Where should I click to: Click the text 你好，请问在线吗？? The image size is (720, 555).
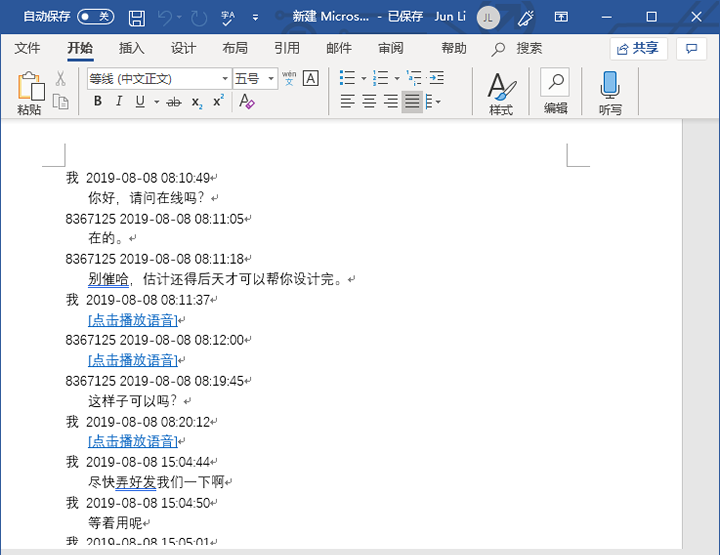146,198
